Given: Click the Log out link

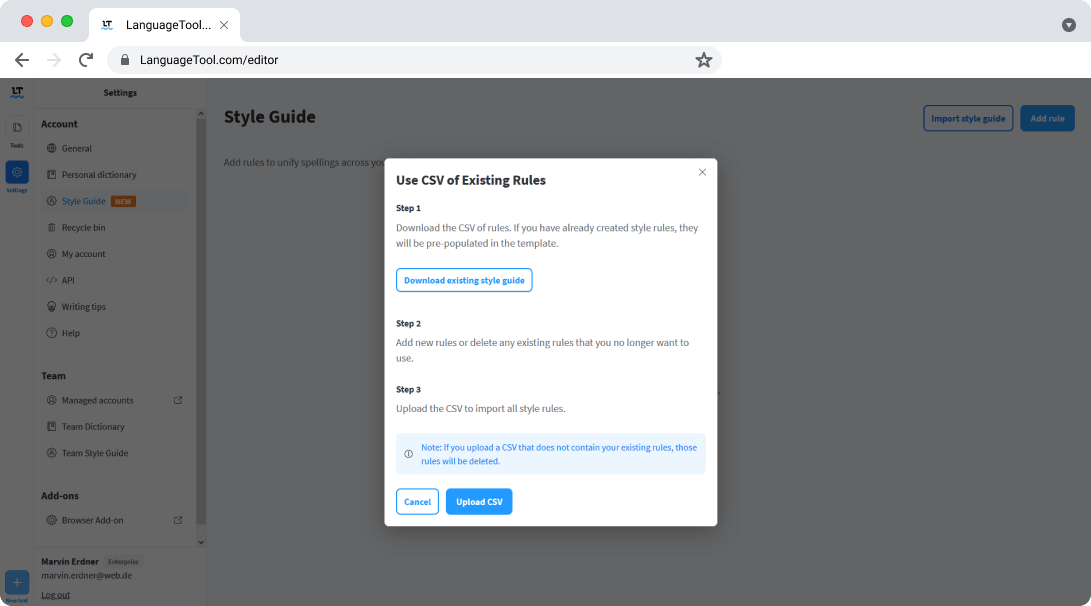Looking at the screenshot, I should [x=56, y=595].
